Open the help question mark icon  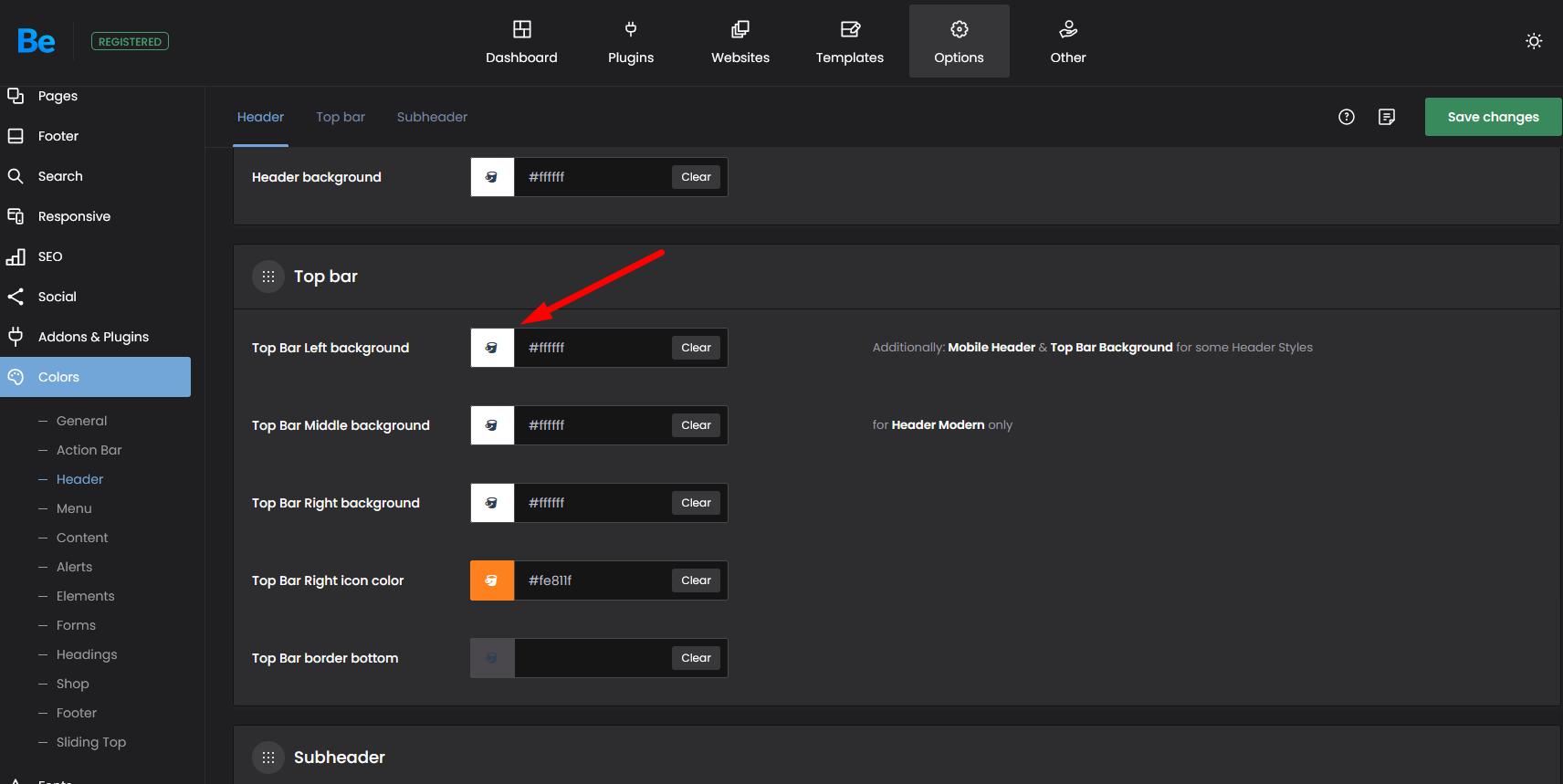[1347, 117]
